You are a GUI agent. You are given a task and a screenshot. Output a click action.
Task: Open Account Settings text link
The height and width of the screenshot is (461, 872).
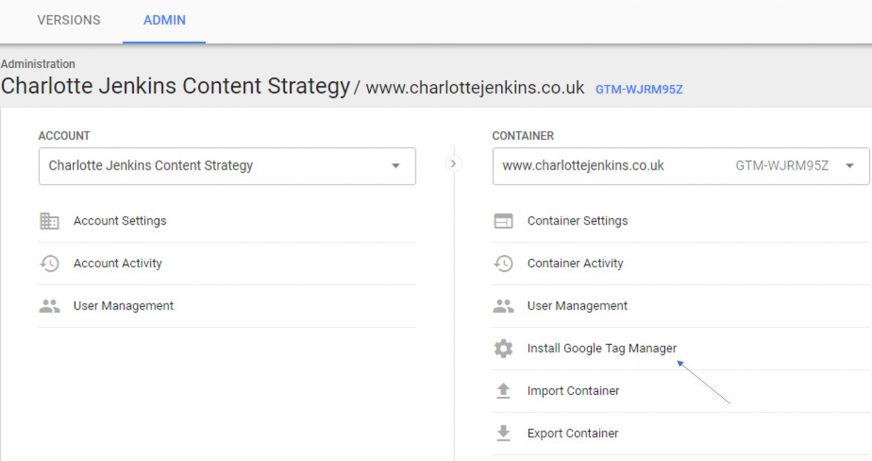coord(120,221)
